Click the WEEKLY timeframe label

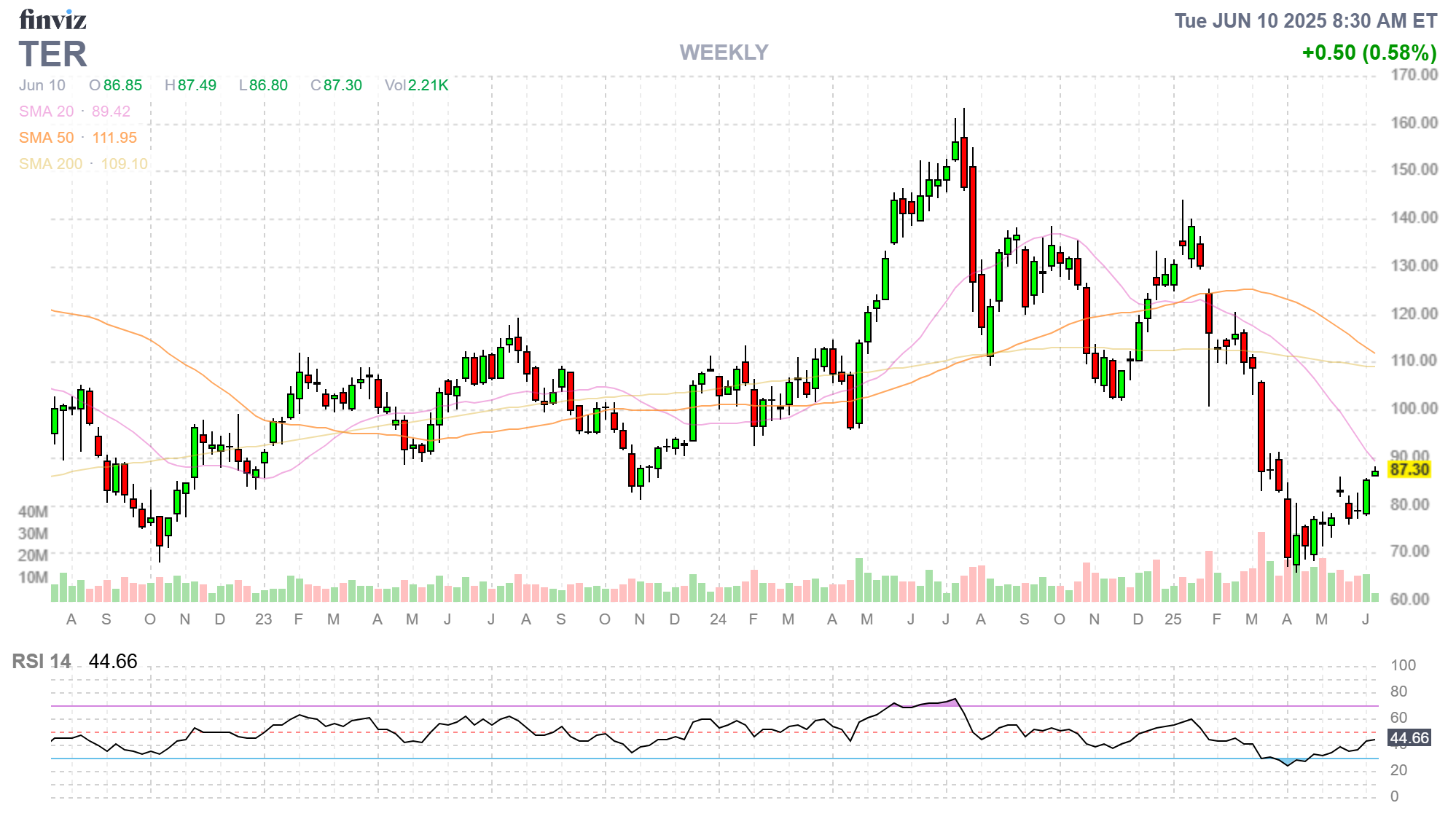(724, 52)
